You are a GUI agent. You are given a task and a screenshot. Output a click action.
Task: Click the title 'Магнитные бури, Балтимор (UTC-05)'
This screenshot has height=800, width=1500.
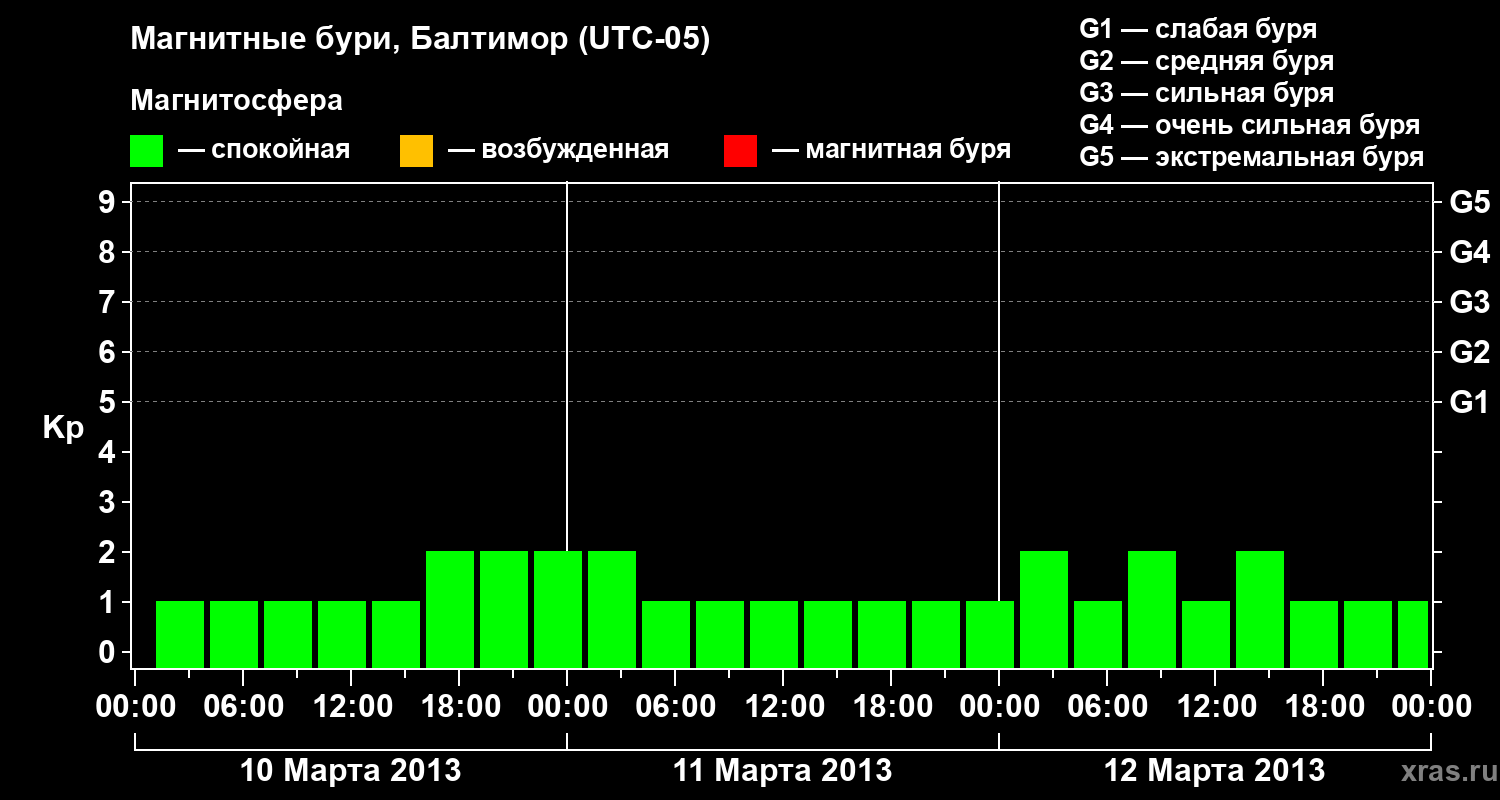coord(420,41)
